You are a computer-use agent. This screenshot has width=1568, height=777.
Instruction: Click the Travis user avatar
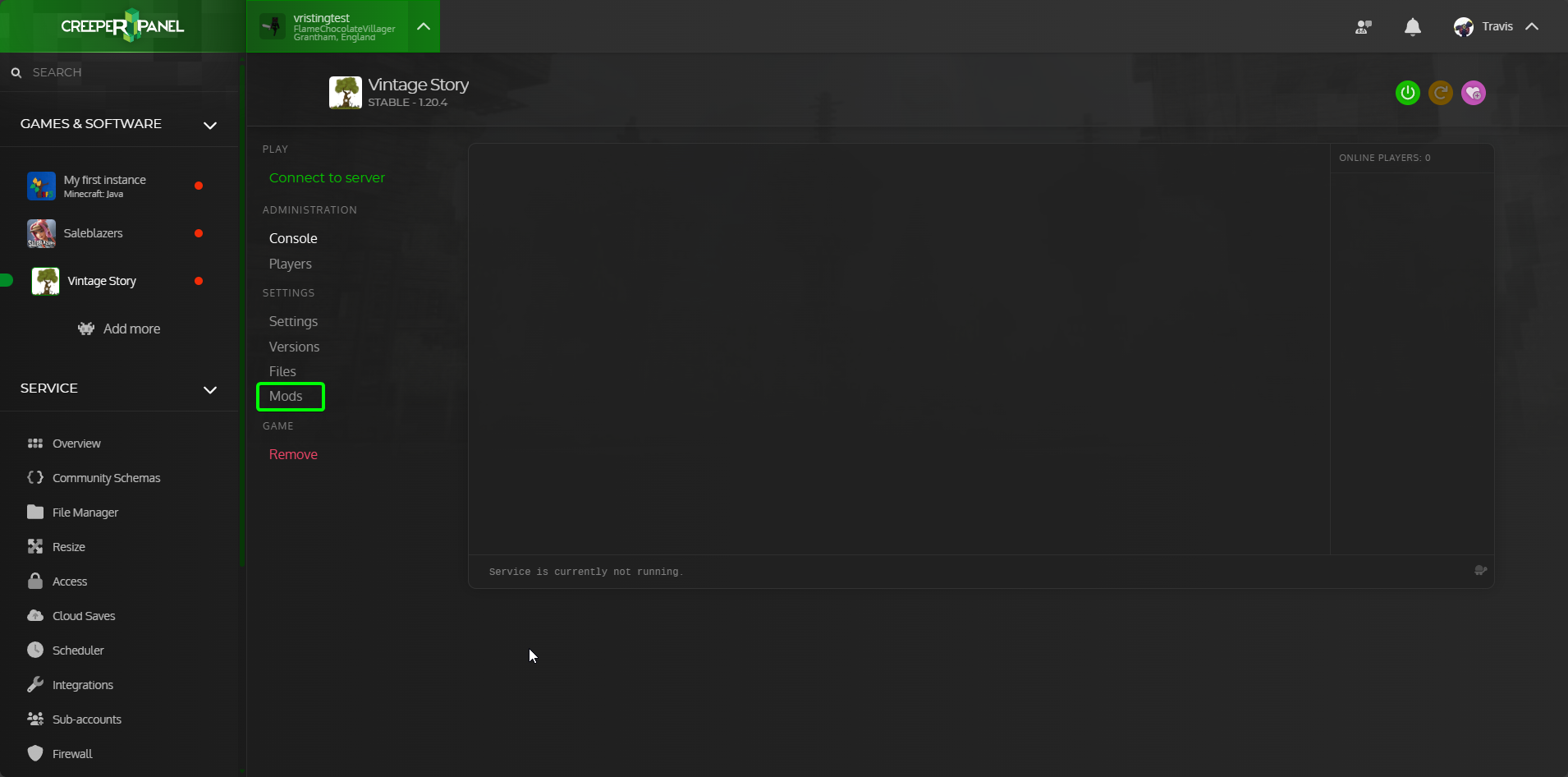pyautogui.click(x=1463, y=27)
